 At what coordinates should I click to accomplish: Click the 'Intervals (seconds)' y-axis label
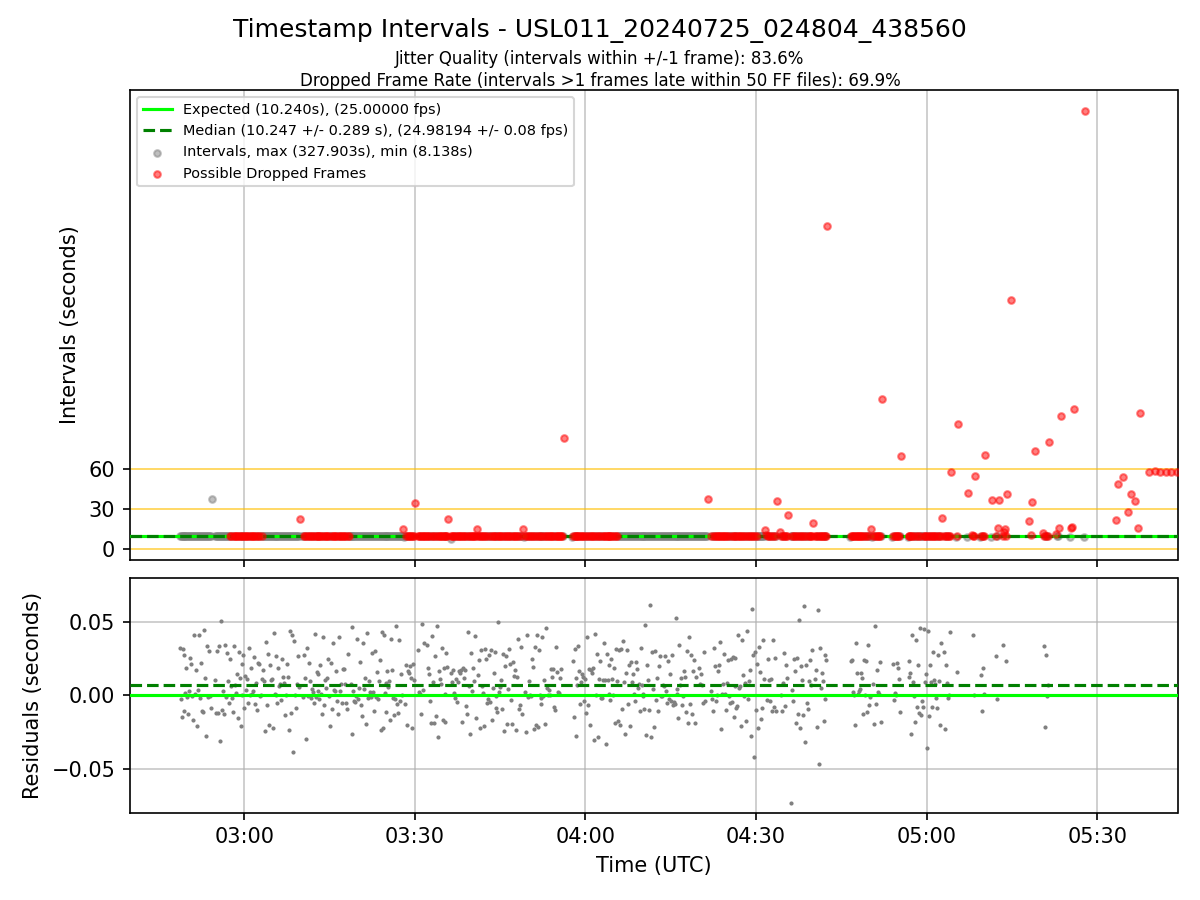click(x=68, y=325)
